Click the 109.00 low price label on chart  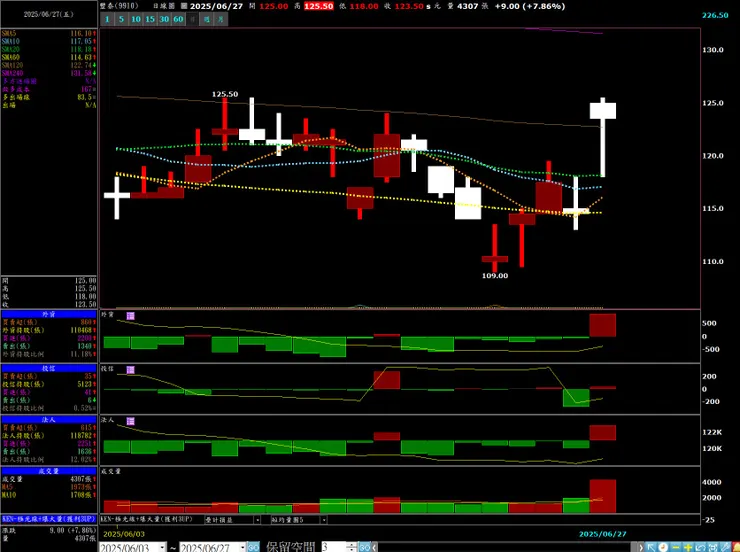[x=495, y=276]
